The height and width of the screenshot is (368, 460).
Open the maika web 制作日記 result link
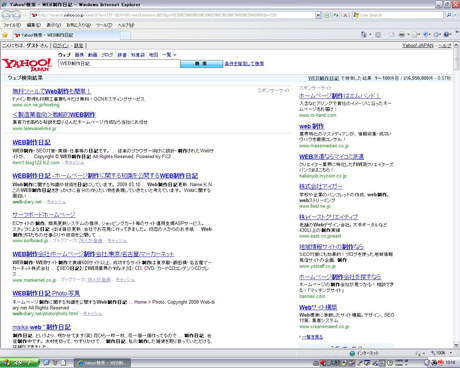41,327
